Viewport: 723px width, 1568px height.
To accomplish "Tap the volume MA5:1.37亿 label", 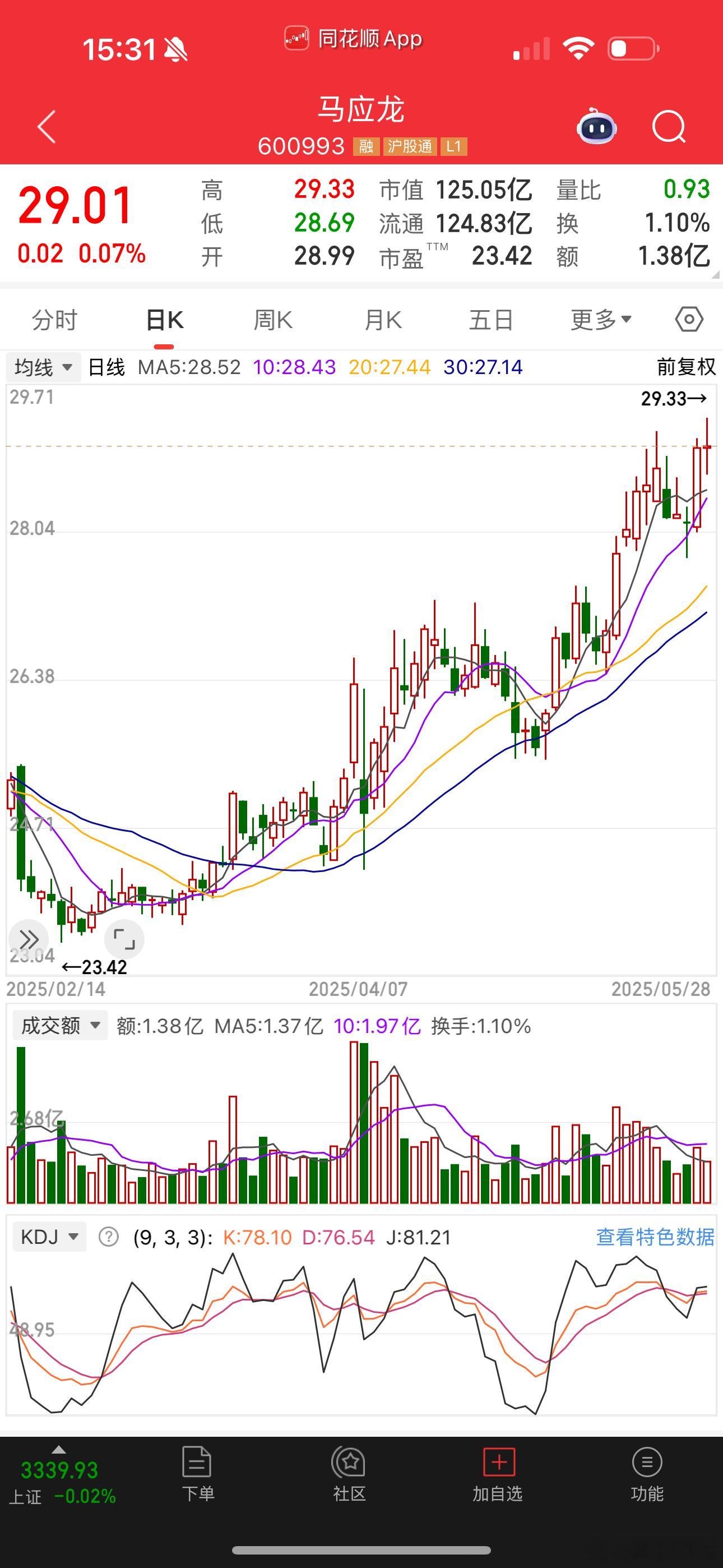I will click(x=268, y=1026).
